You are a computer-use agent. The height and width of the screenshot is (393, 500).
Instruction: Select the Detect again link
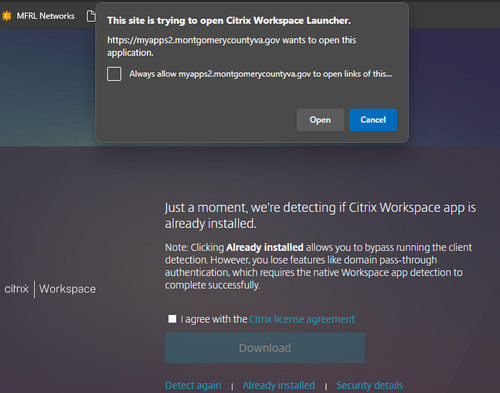click(193, 385)
